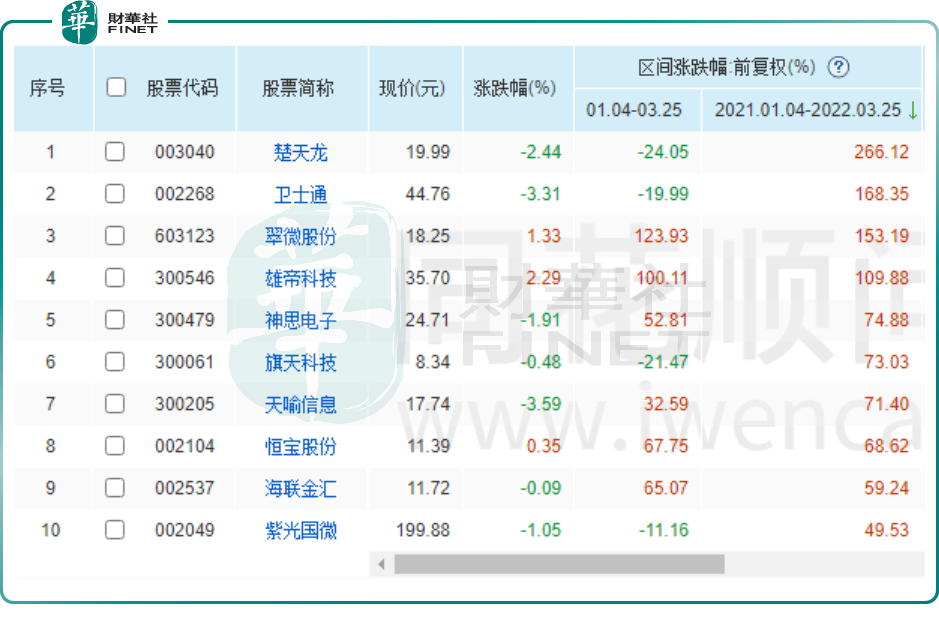Click the 100.11 interval change value
Viewport: 939px width, 624px height.
point(661,277)
